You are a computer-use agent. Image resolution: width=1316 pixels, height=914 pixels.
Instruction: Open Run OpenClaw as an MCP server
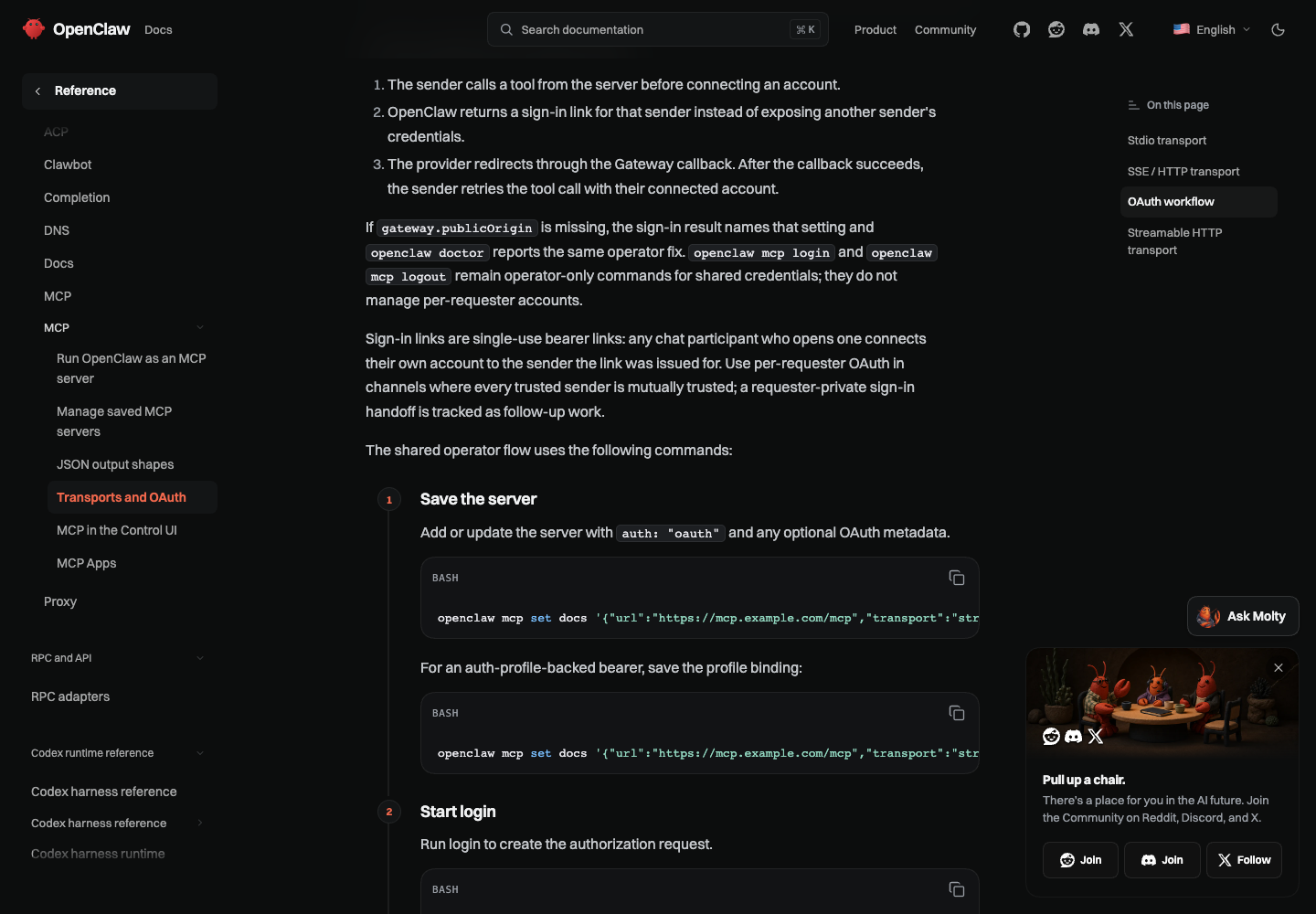point(132,368)
